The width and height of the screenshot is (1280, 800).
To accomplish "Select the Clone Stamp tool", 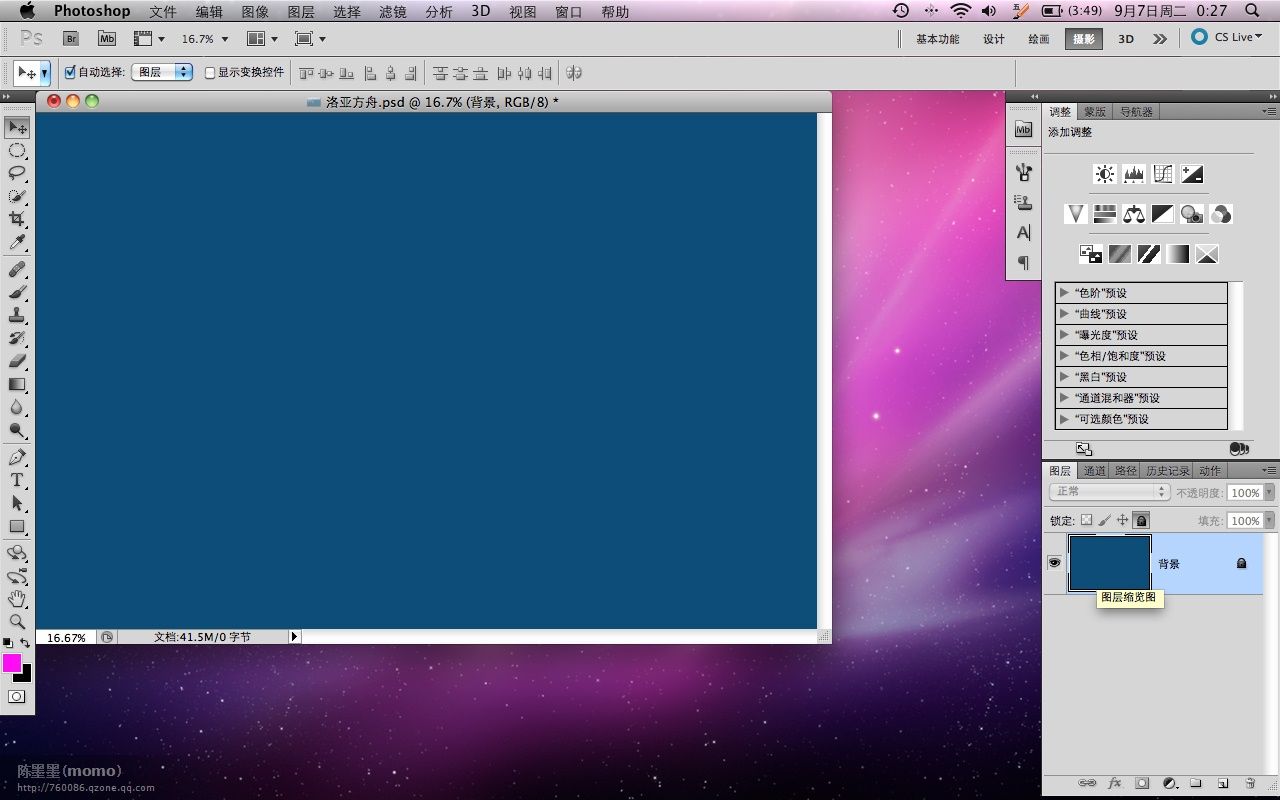I will [x=17, y=316].
